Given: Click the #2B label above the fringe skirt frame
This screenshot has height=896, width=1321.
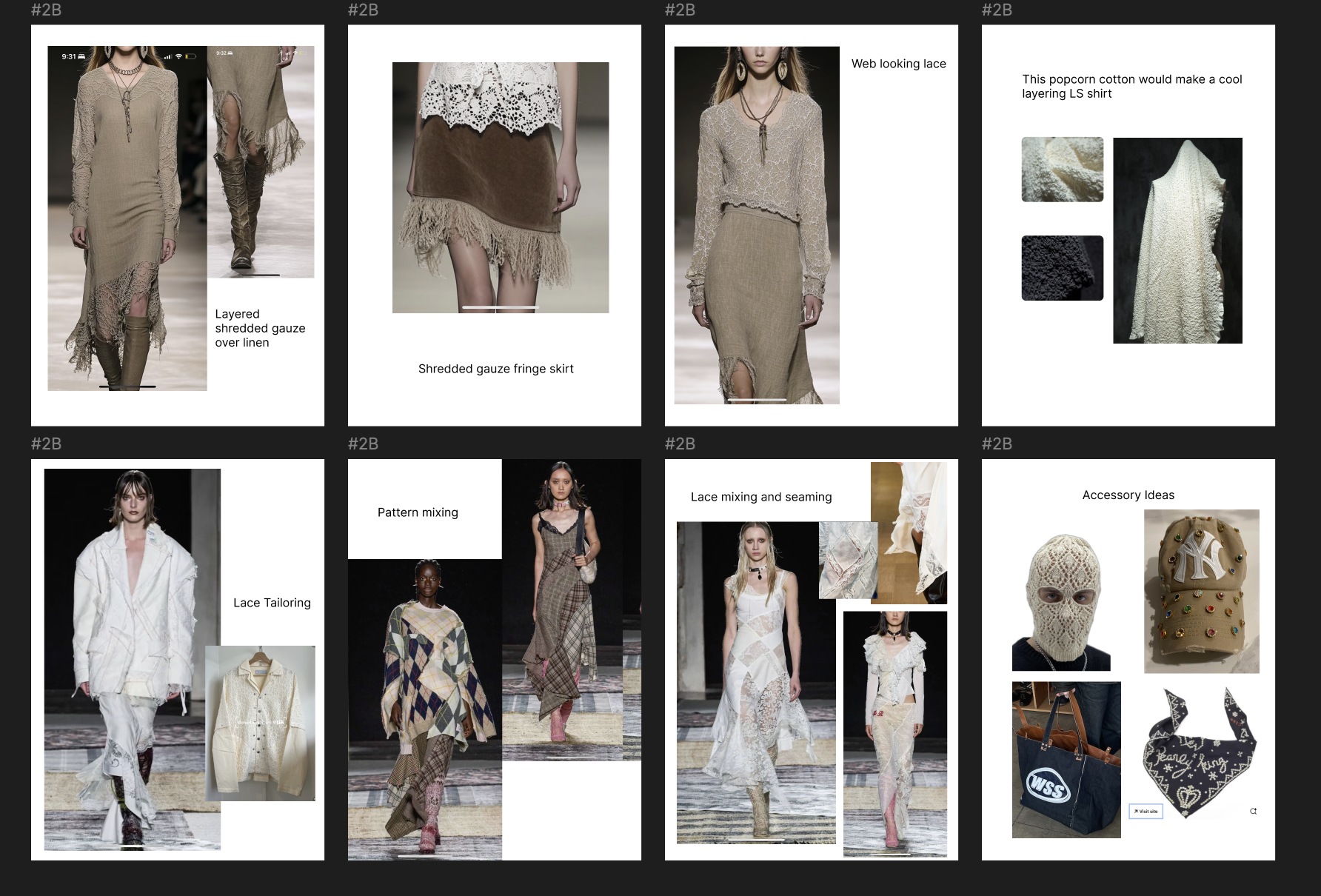Looking at the screenshot, I should [x=363, y=10].
